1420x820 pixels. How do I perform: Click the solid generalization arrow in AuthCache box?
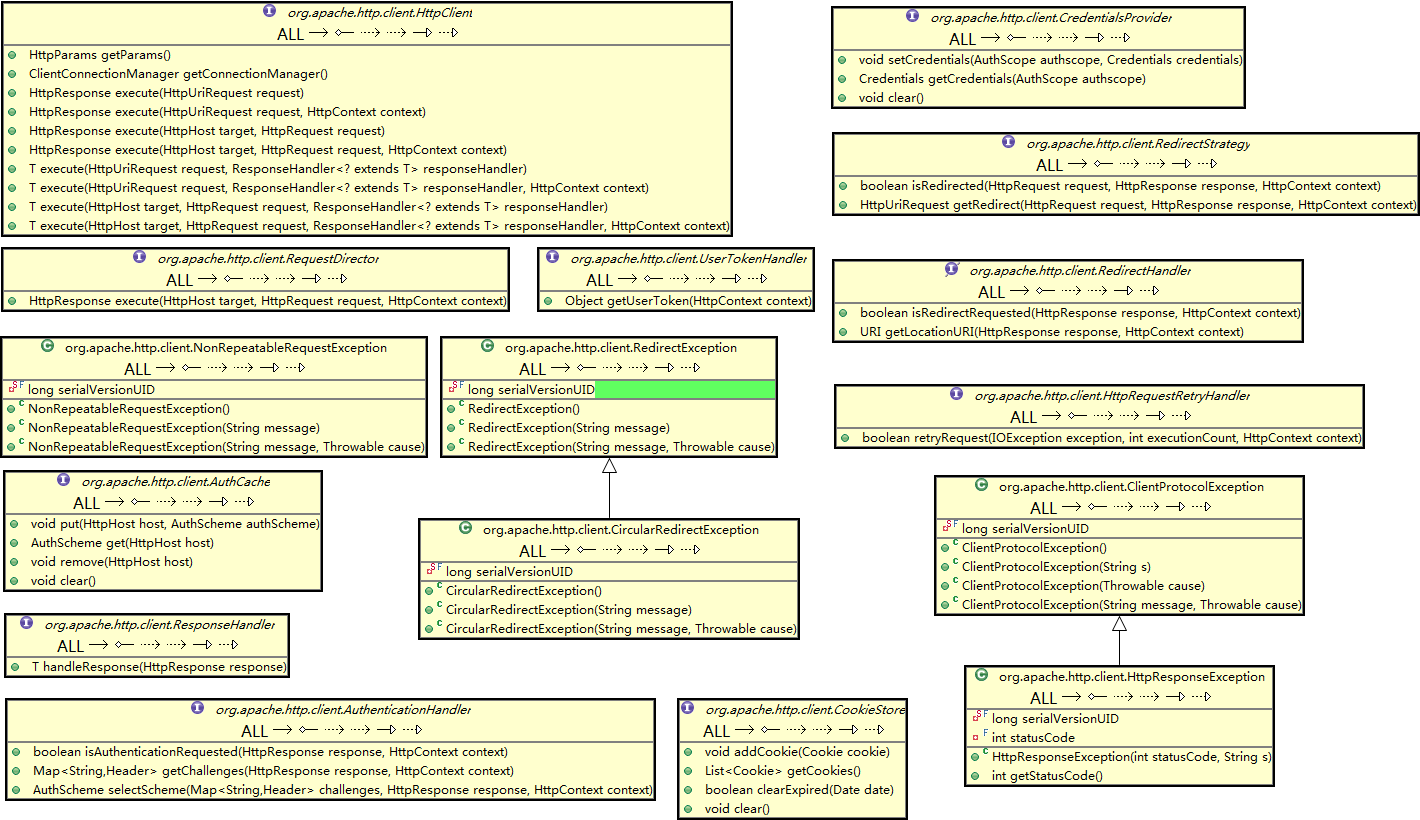coord(217,501)
